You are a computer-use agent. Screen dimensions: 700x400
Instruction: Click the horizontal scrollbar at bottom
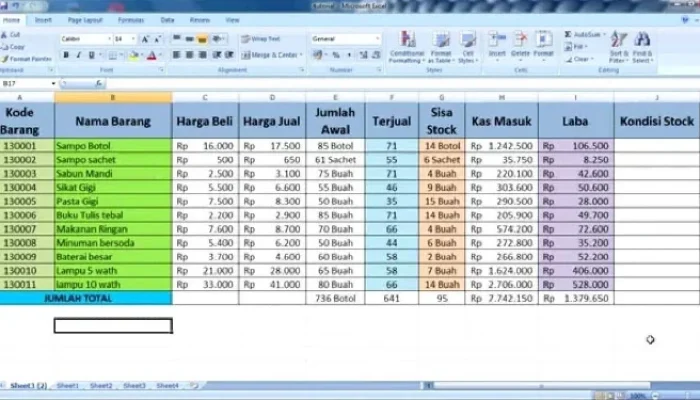(542, 385)
